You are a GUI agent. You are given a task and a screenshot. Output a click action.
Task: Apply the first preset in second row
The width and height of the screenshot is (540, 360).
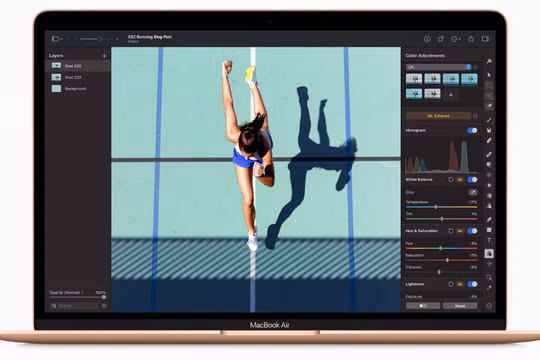(414, 94)
